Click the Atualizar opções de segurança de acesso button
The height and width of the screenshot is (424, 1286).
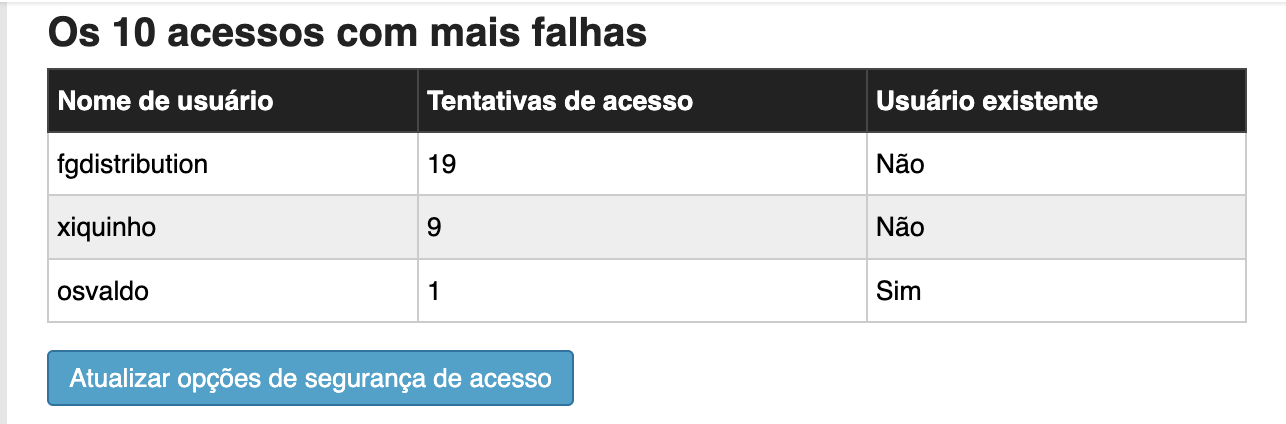point(310,378)
